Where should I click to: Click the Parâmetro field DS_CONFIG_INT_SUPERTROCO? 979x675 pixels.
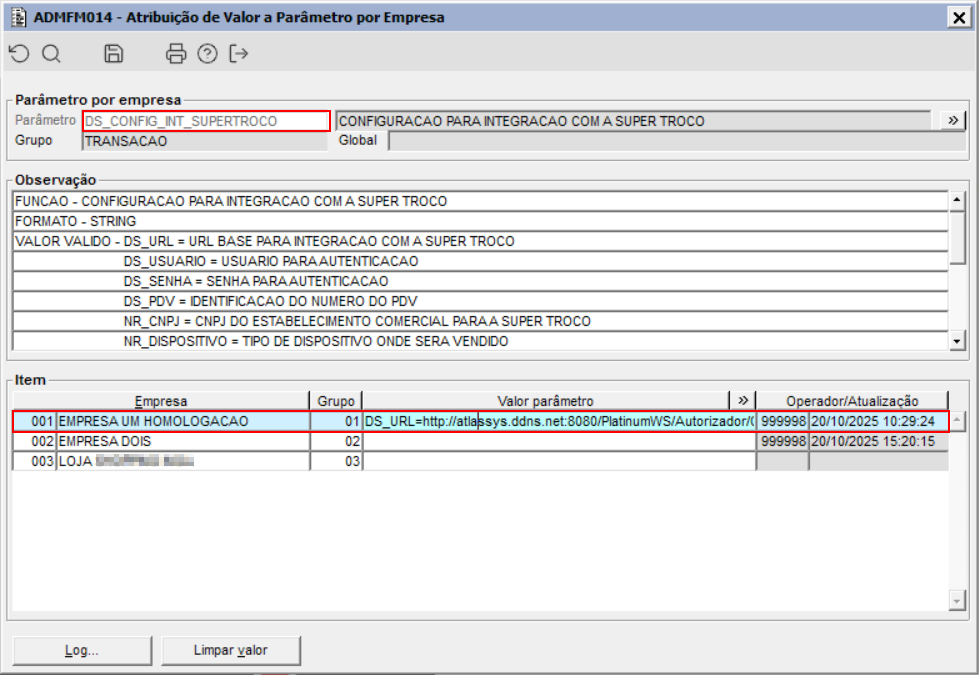coord(205,121)
